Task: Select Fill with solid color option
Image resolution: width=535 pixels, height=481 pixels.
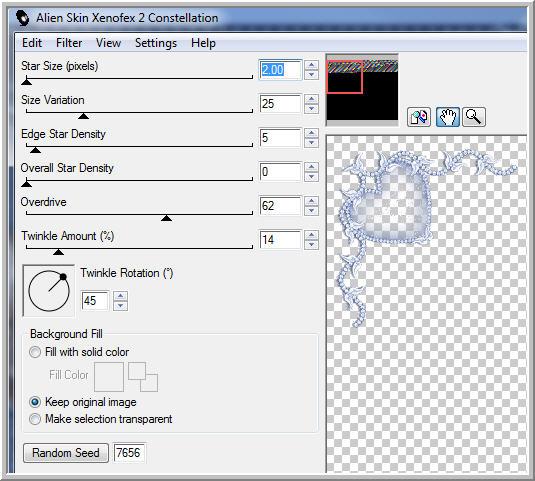Action: point(35,352)
